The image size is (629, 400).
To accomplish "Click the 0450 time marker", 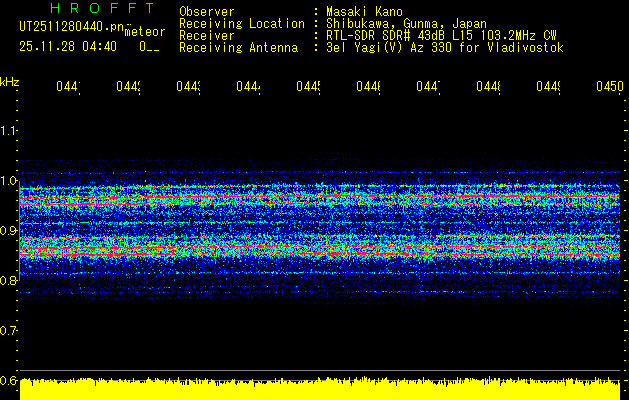I will tap(608, 88).
